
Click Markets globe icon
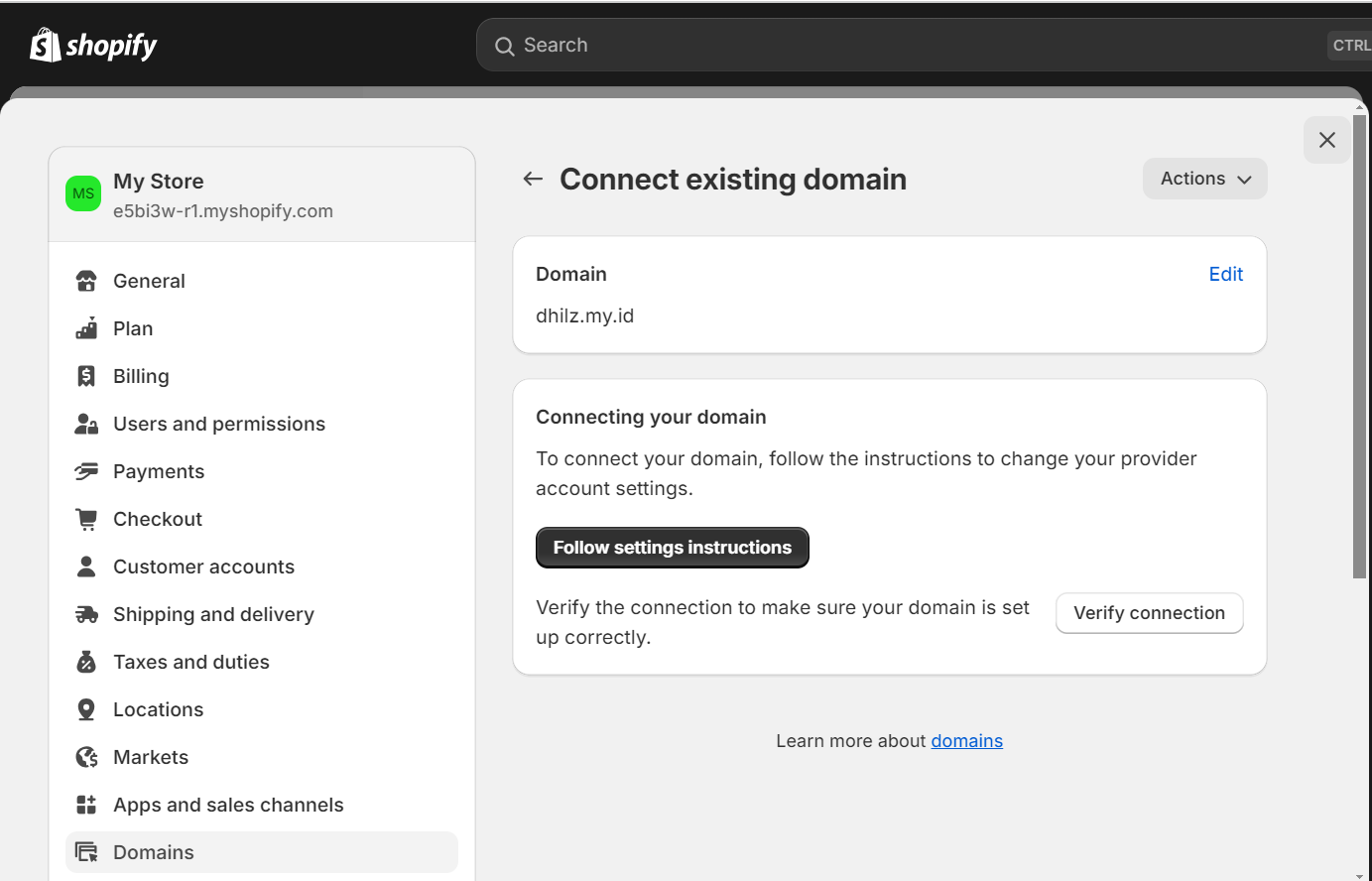pos(86,757)
